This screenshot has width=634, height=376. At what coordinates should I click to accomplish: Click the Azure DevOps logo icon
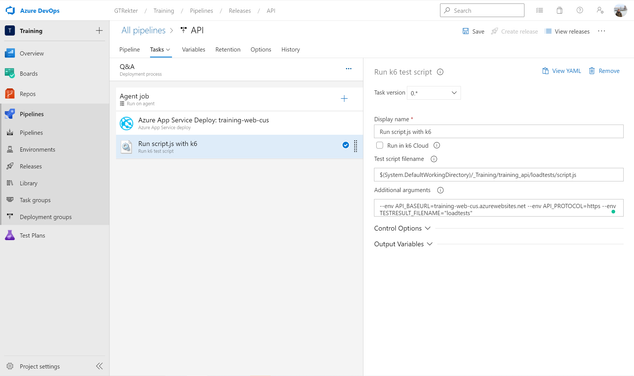(10, 11)
